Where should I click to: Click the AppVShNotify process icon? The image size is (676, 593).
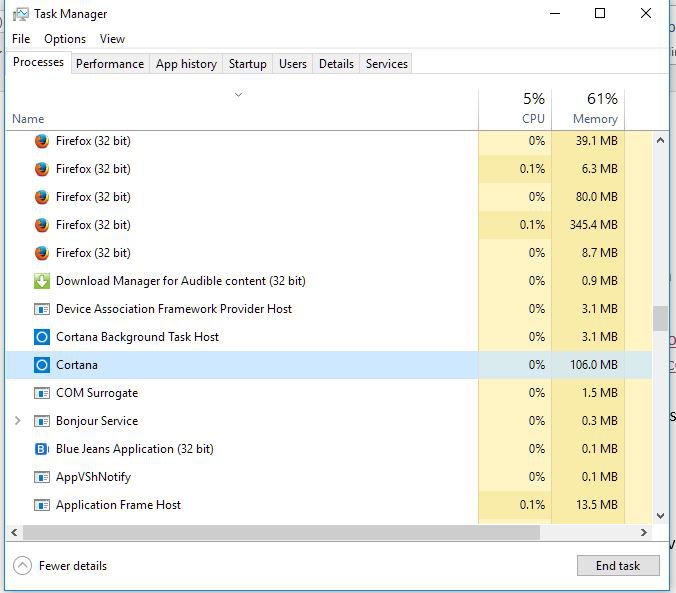click(x=42, y=477)
